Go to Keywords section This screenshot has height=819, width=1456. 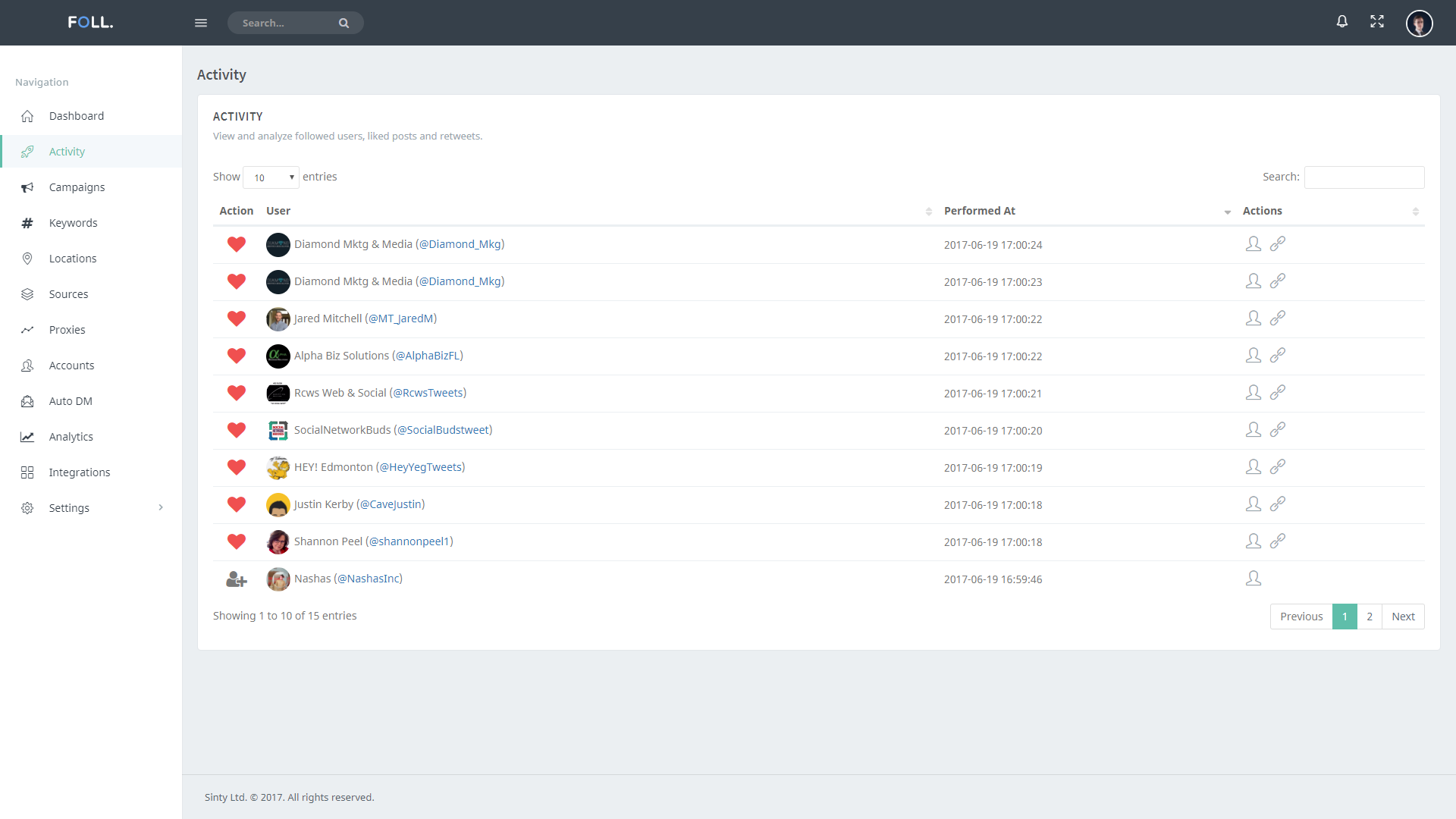[91, 223]
